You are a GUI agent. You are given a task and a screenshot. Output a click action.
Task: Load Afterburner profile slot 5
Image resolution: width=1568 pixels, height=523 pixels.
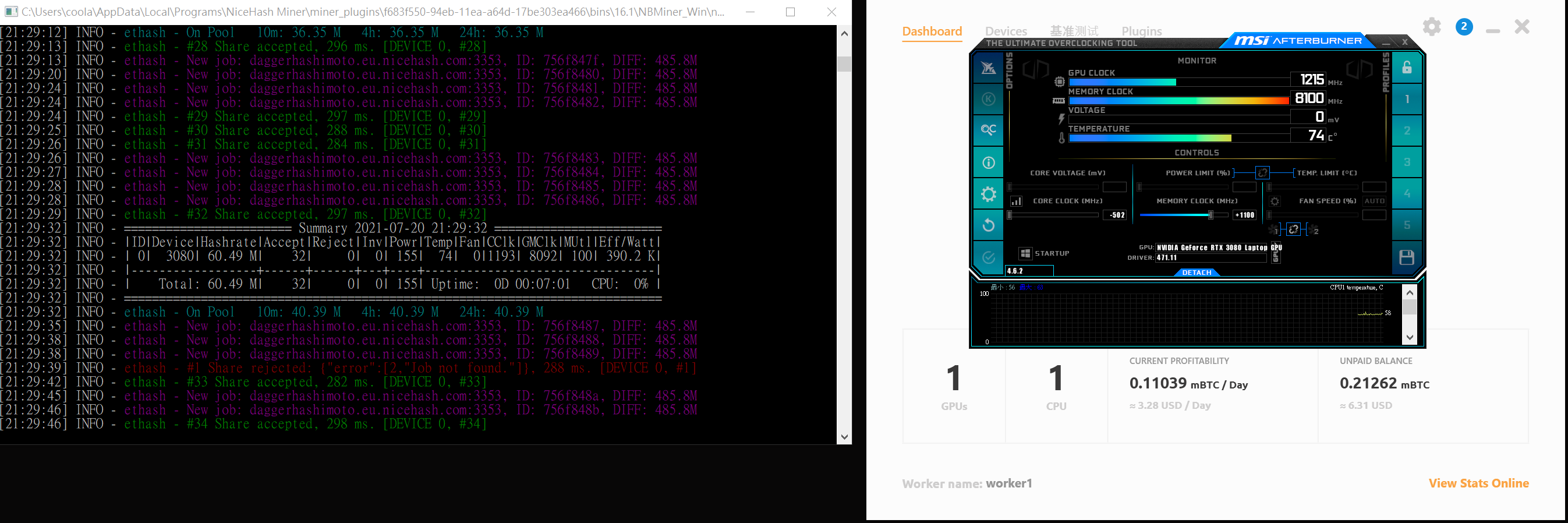tap(1407, 225)
